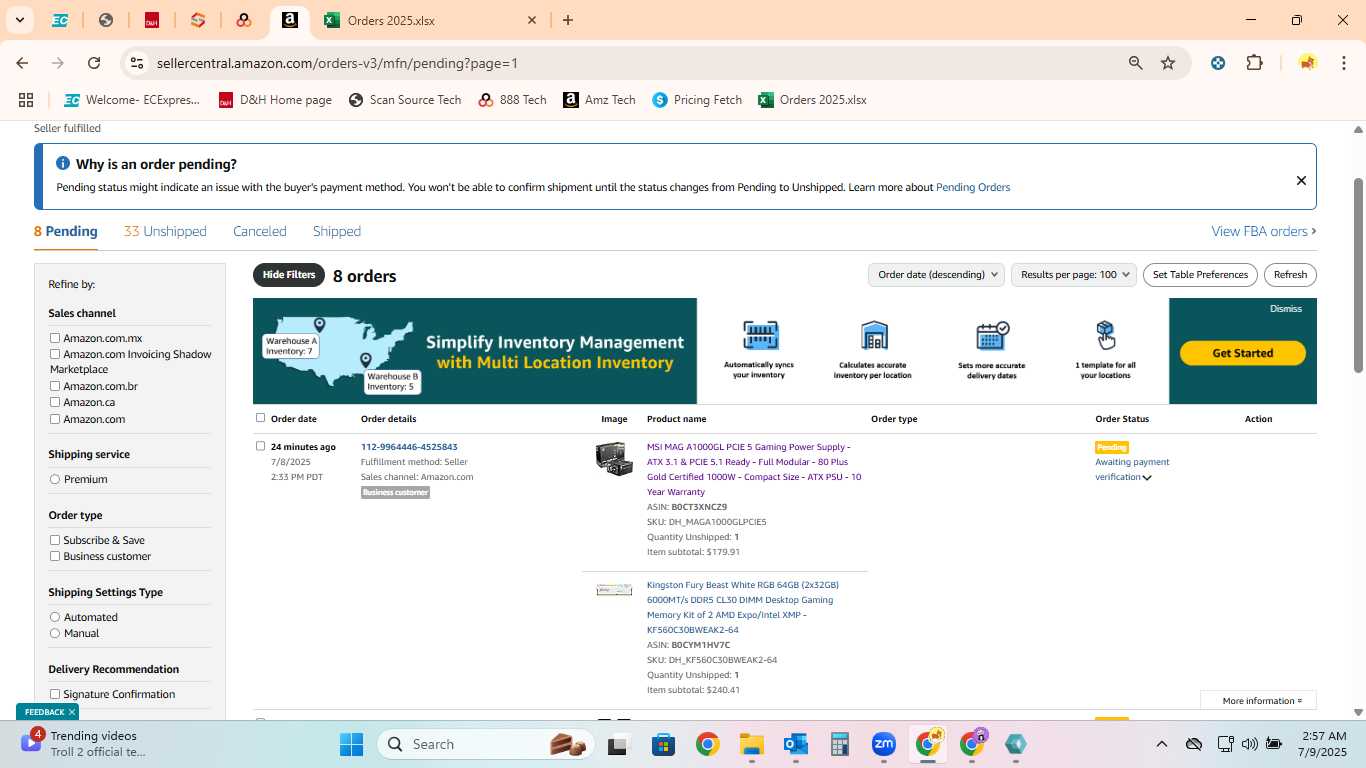The image size is (1366, 768).
Task: Open the Outlook taskbar icon
Action: (x=796, y=744)
